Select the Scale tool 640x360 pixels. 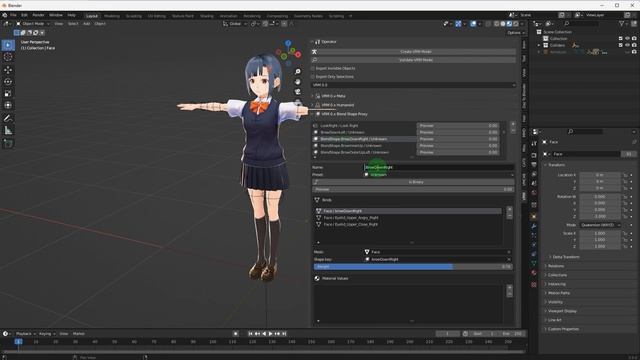click(8, 93)
